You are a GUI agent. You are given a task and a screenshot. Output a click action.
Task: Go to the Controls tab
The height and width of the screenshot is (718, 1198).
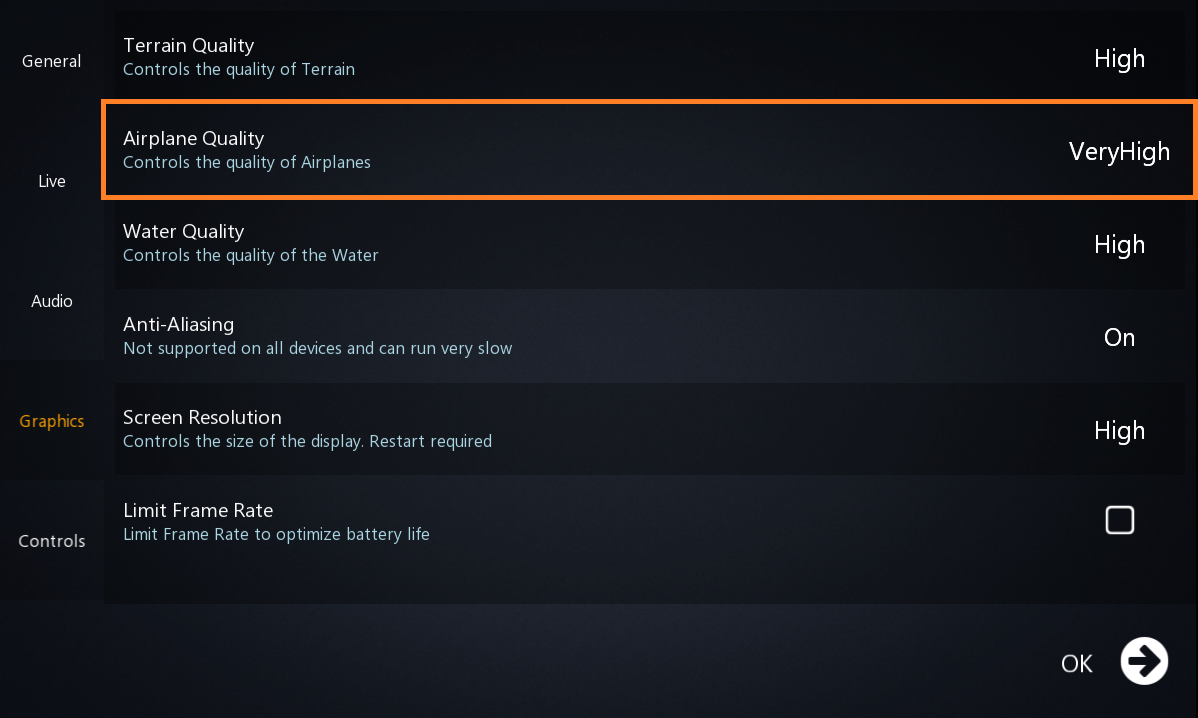click(x=51, y=541)
